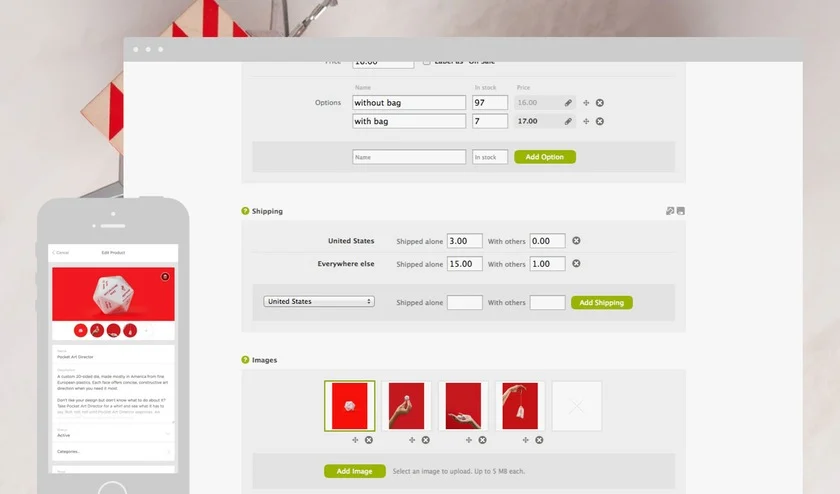This screenshot has width=840, height=494.
Task: Toggle the 'Label as On Sale' checkbox
Action: point(427,61)
